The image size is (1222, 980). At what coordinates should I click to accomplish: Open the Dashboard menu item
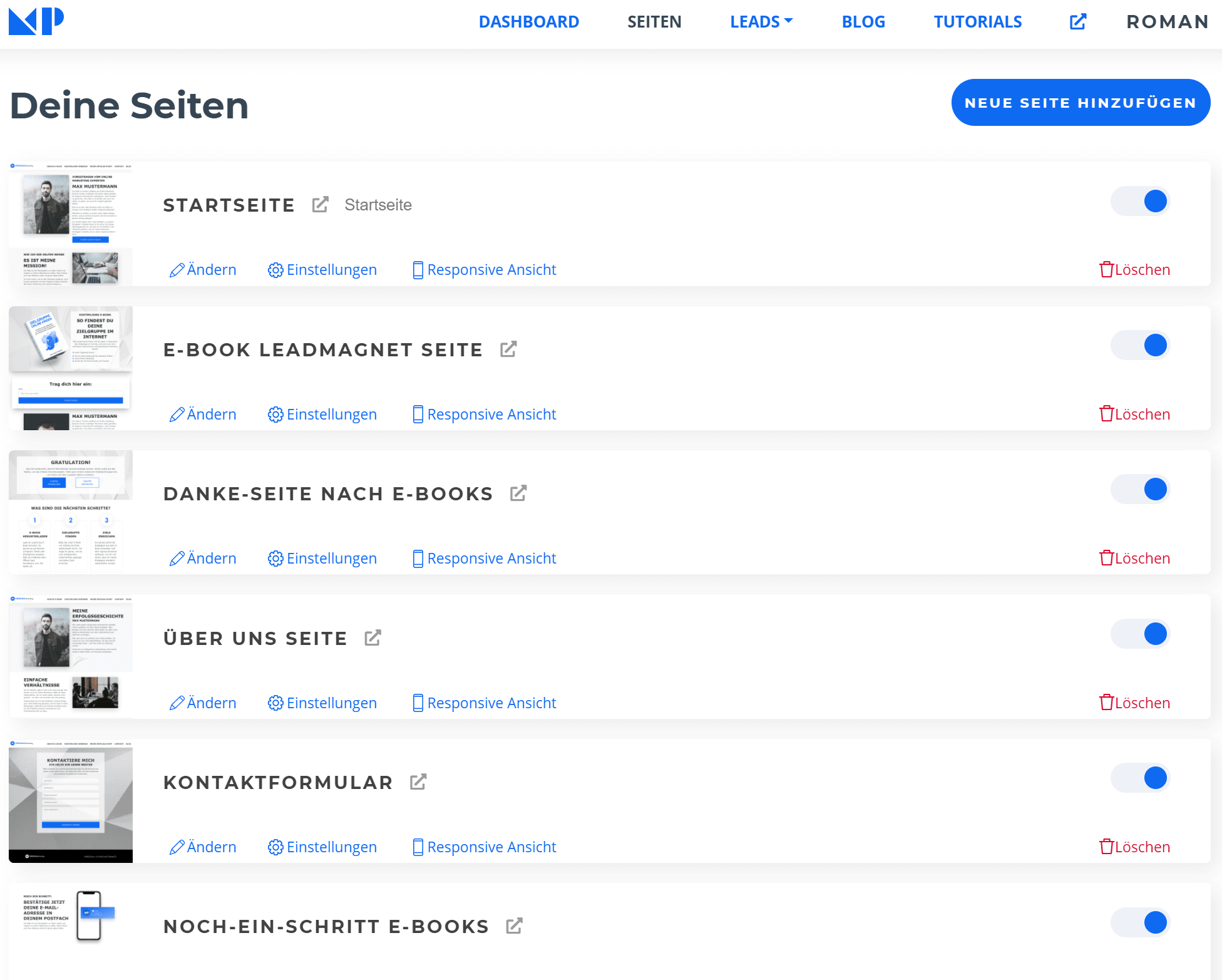(529, 22)
